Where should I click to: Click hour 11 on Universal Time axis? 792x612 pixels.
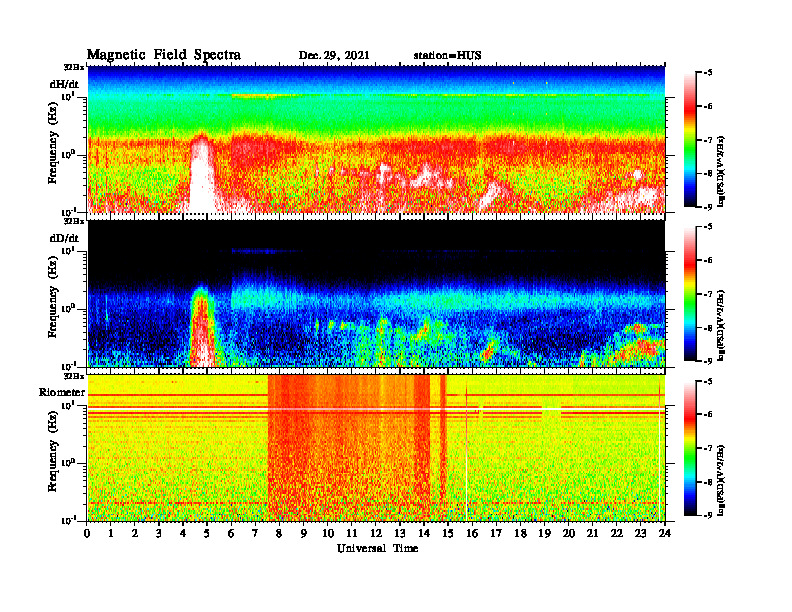pos(352,534)
